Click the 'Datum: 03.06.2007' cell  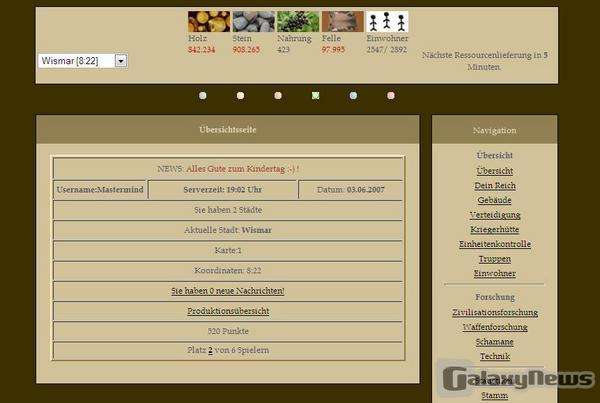click(x=351, y=189)
